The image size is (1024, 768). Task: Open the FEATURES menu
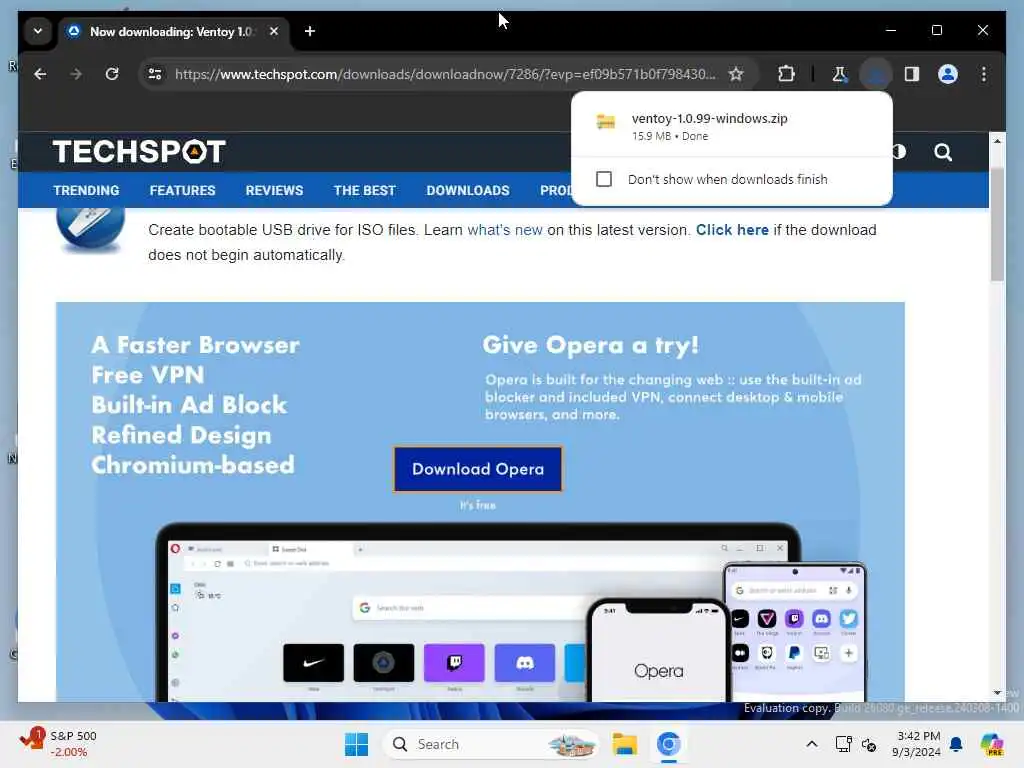coord(182,190)
